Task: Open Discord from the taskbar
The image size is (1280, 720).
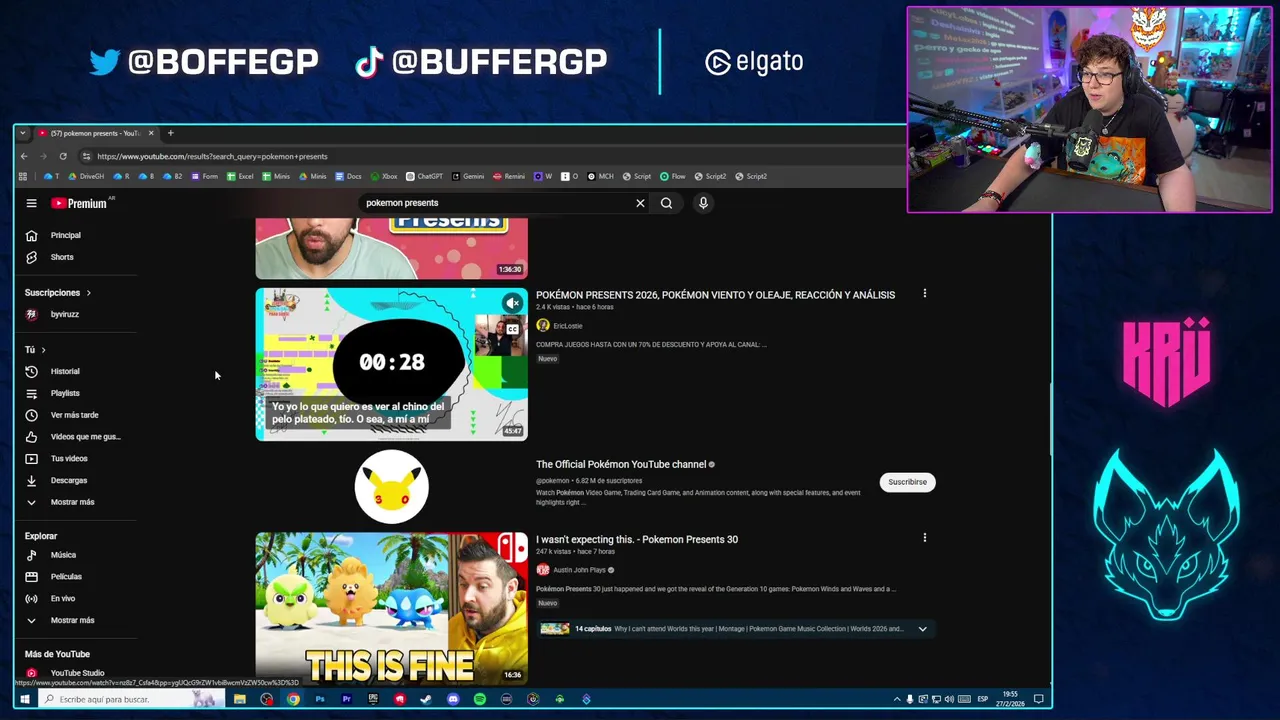Action: [453, 699]
